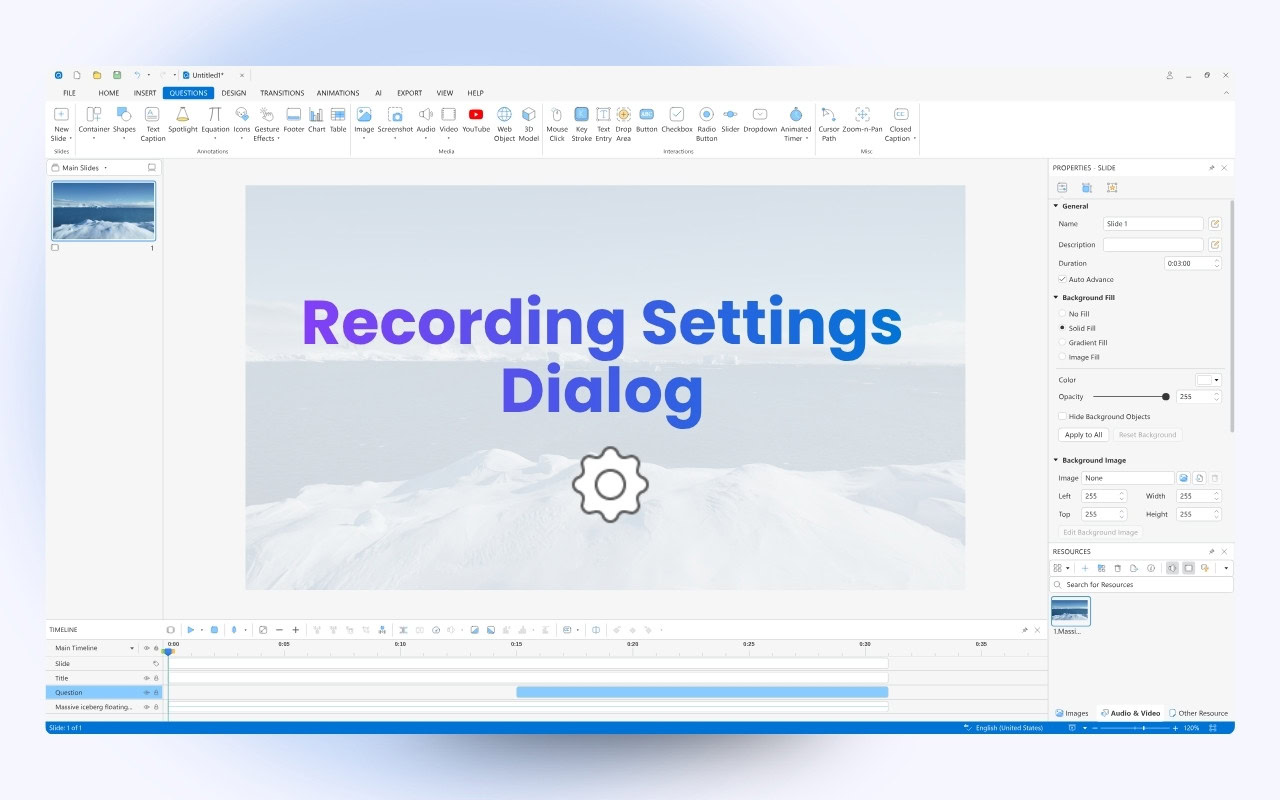Click the New Slide icon

(61, 114)
